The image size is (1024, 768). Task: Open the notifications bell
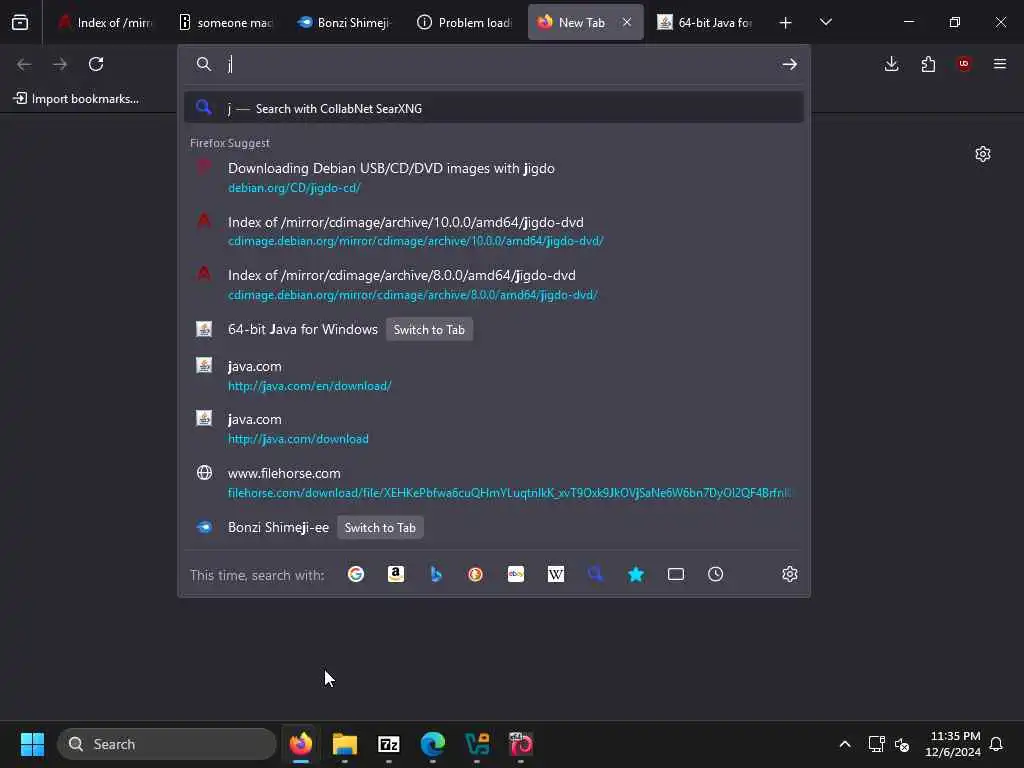click(x=997, y=744)
